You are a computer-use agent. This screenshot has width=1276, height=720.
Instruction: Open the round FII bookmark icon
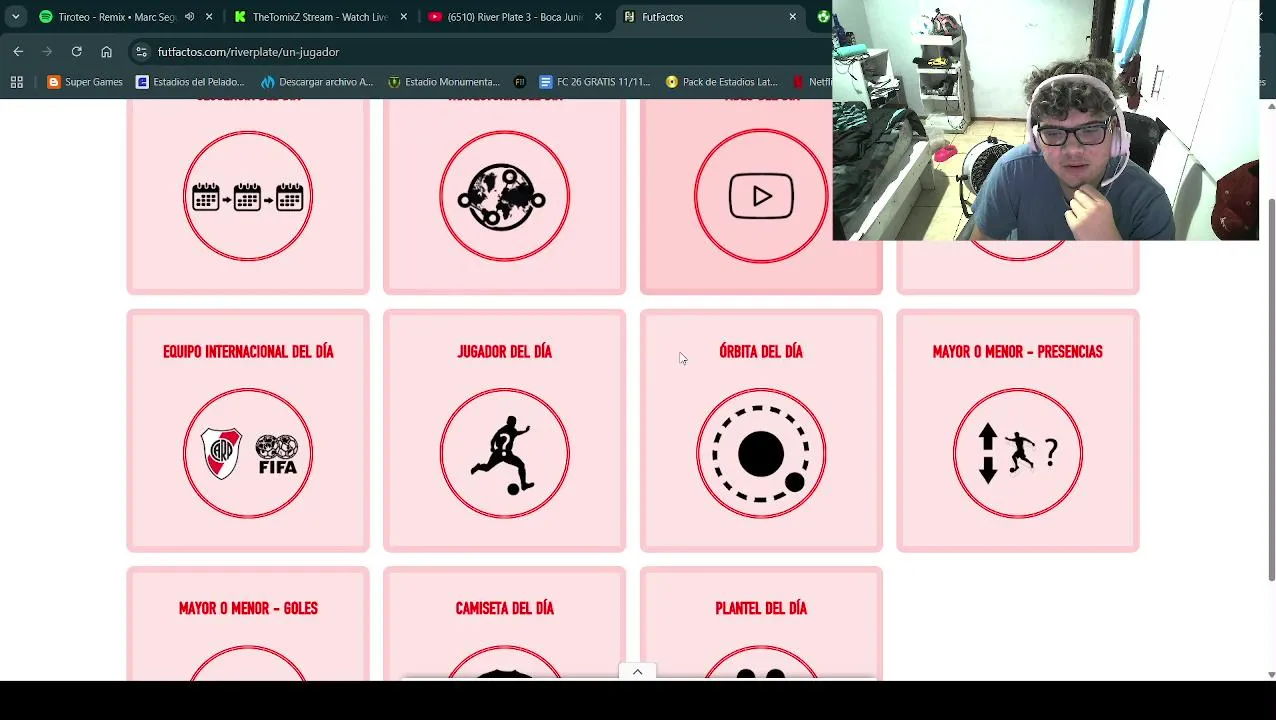519,82
